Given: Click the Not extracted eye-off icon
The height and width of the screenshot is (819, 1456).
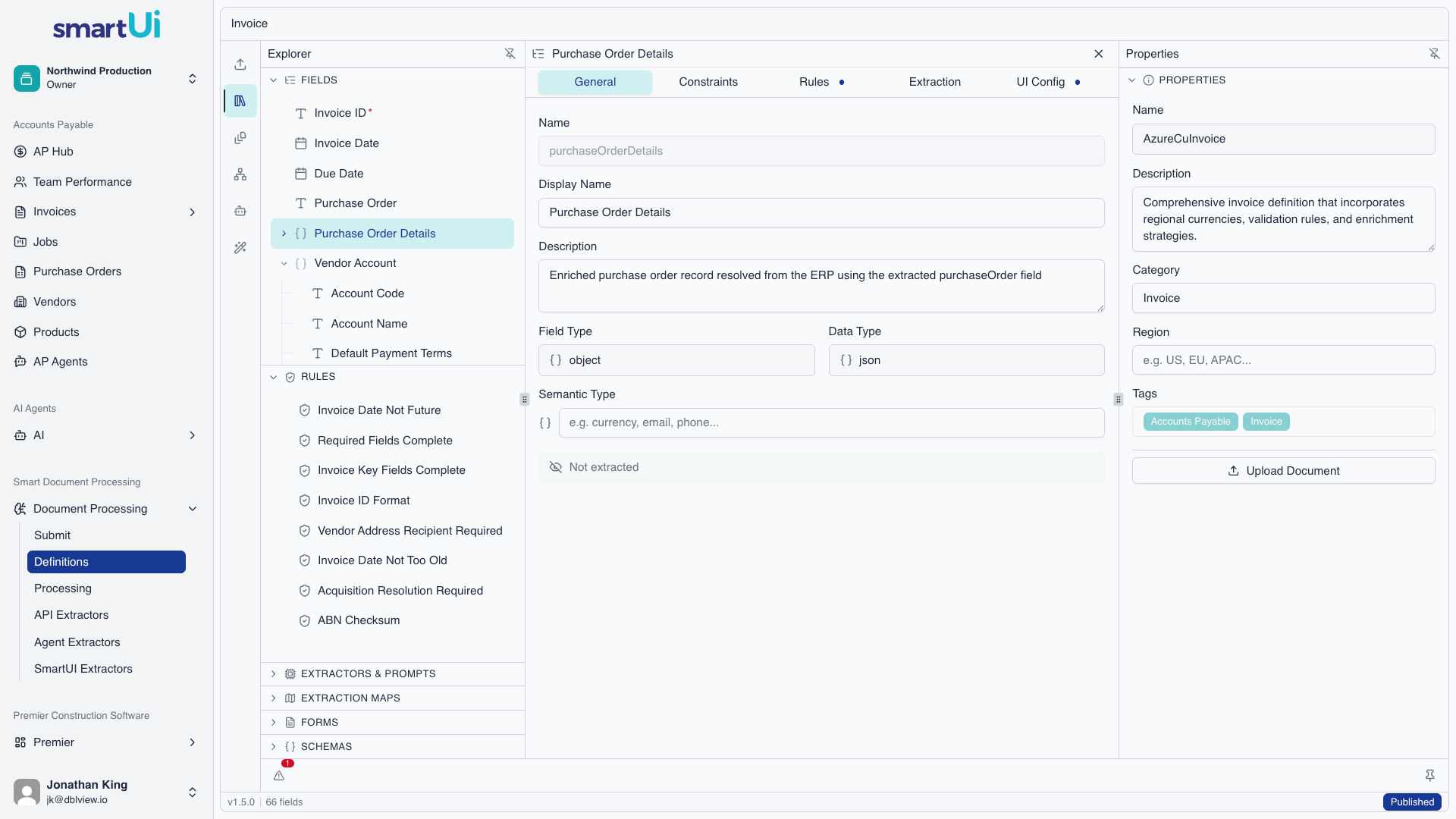Looking at the screenshot, I should (555, 467).
